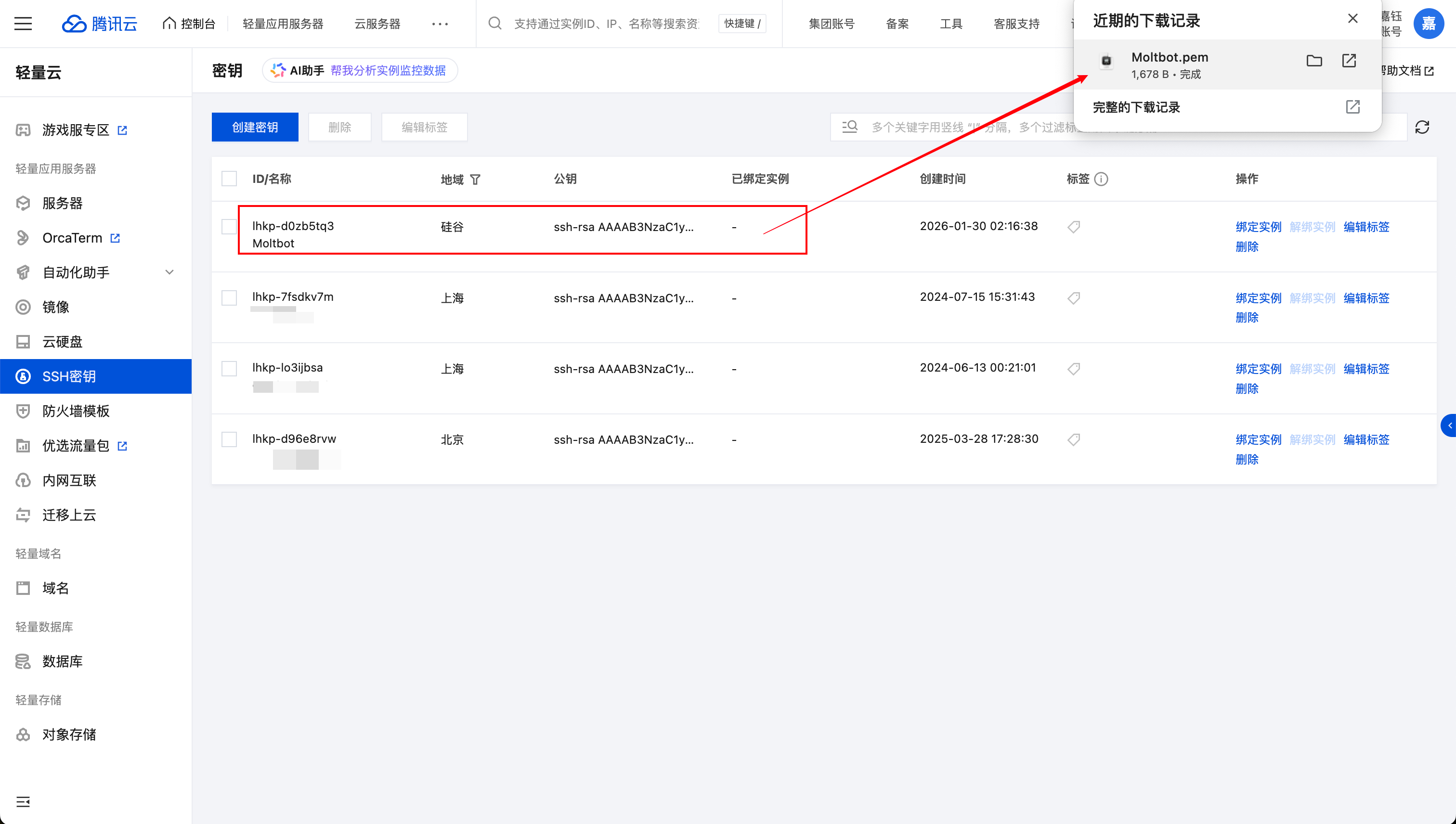
Task: Open the 地域 column filter
Action: click(x=476, y=180)
